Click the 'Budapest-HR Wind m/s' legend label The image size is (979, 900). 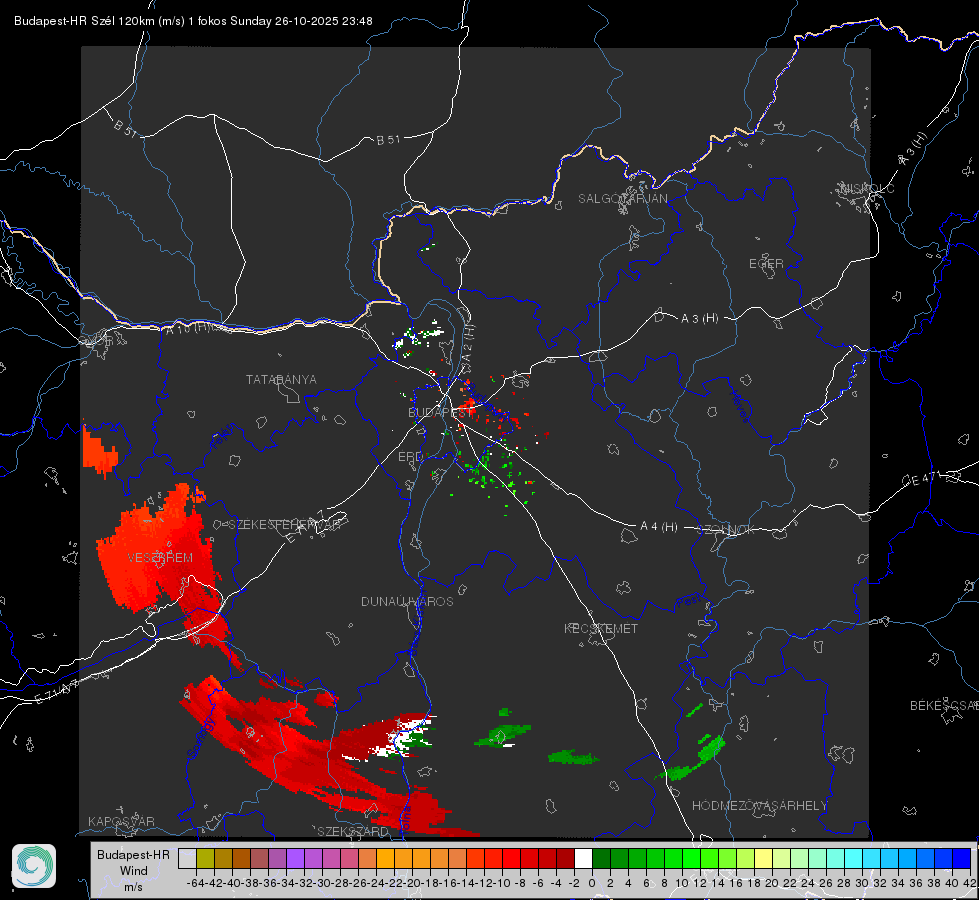tap(134, 871)
